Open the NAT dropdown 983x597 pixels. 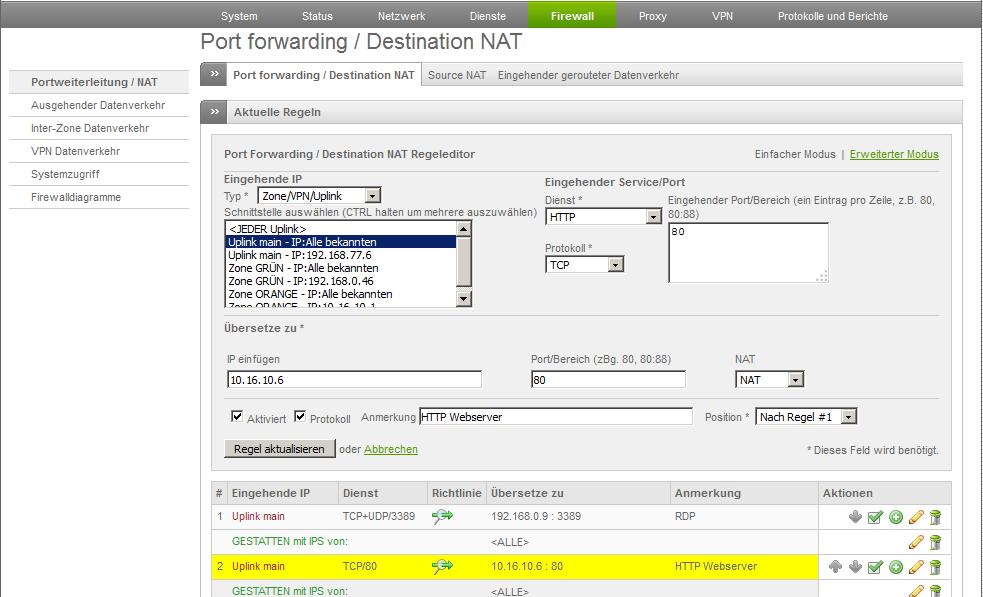(x=769, y=379)
